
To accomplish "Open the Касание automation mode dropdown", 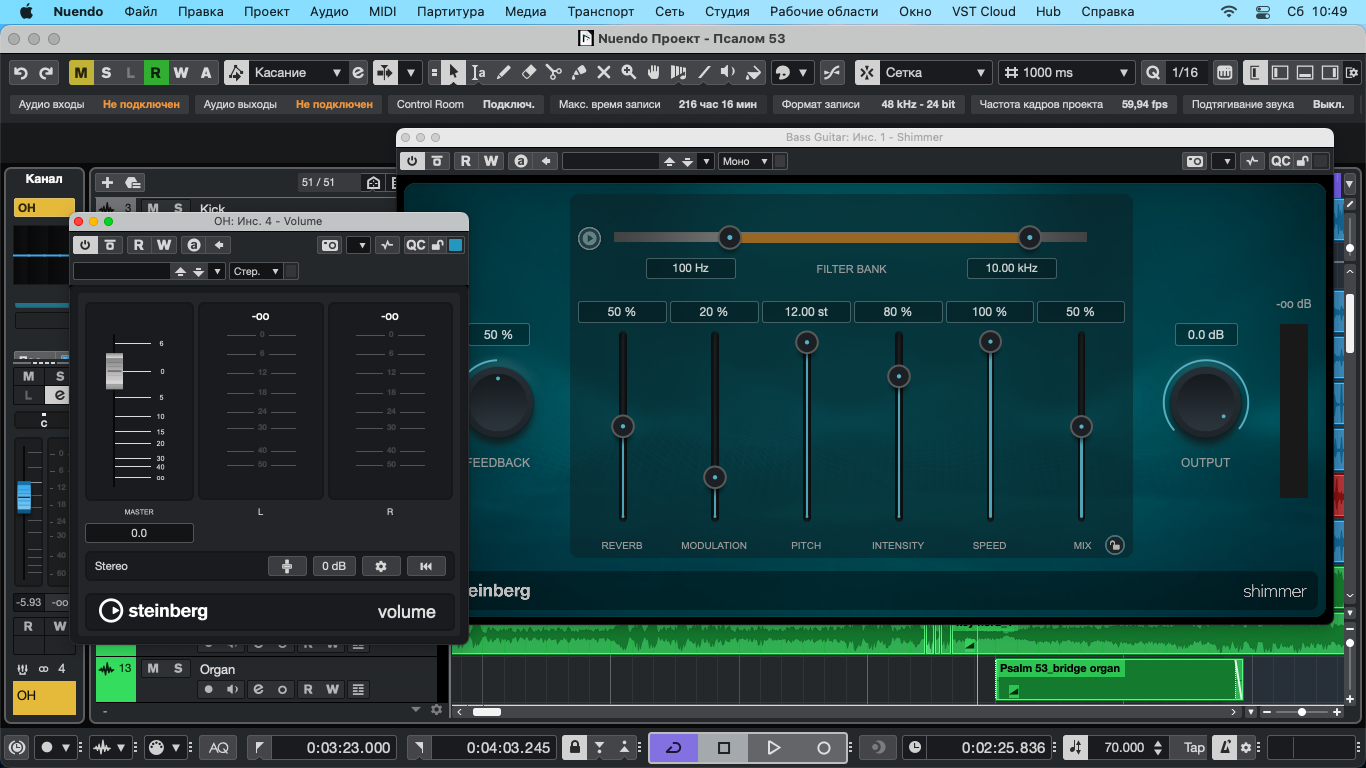I will click(x=298, y=72).
